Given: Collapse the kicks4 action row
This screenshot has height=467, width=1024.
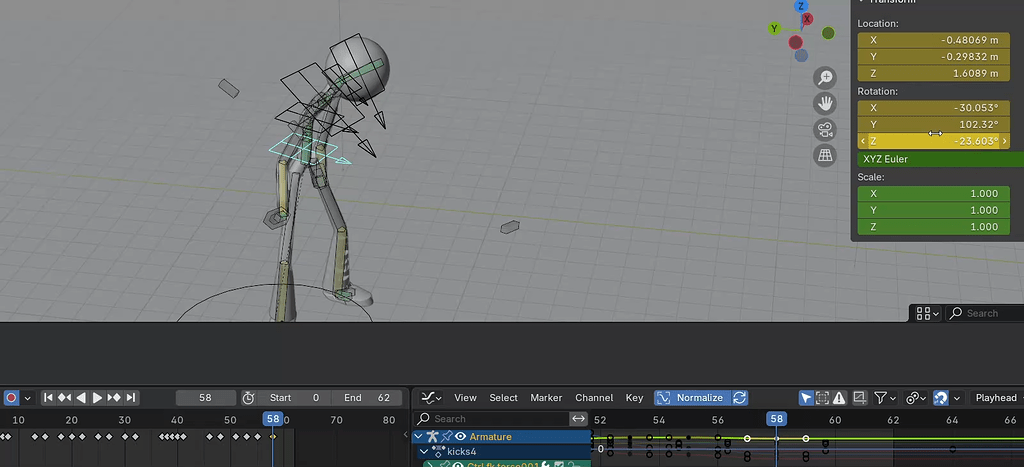Looking at the screenshot, I should 424,451.
